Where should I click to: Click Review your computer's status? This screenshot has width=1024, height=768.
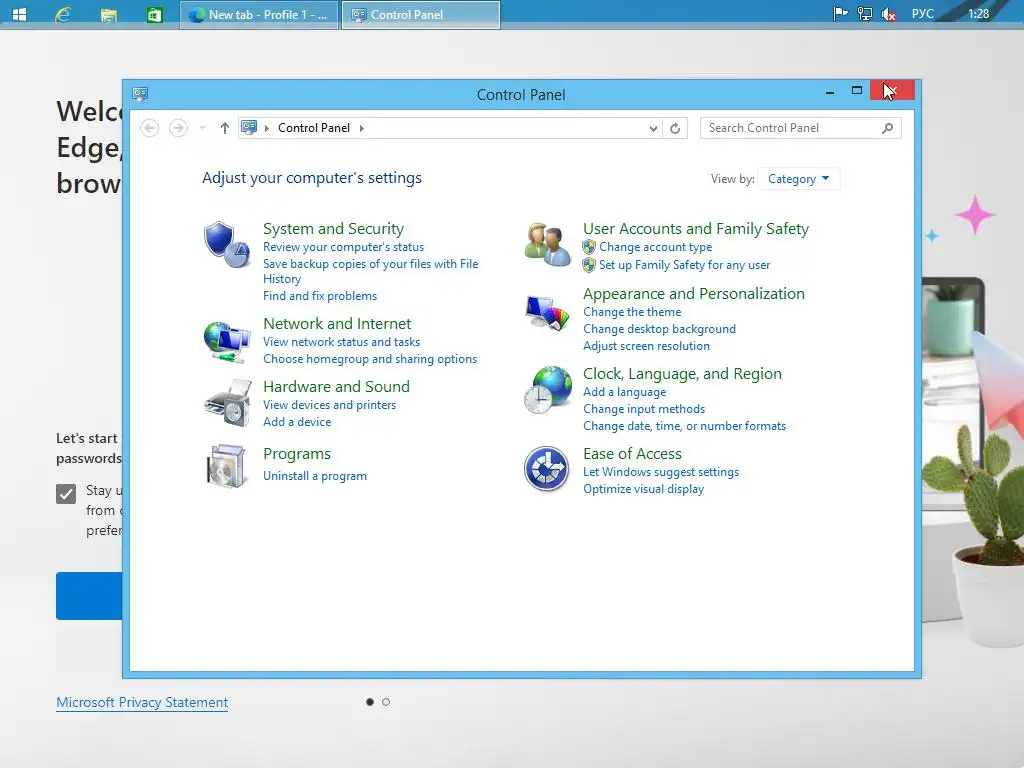(x=344, y=247)
